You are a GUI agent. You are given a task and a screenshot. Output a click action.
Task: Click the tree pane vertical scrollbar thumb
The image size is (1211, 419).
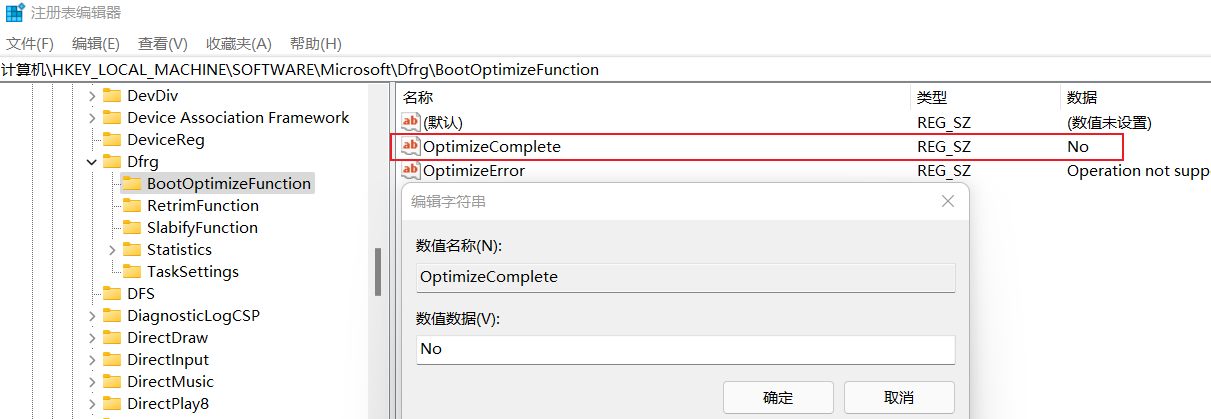coord(378,271)
